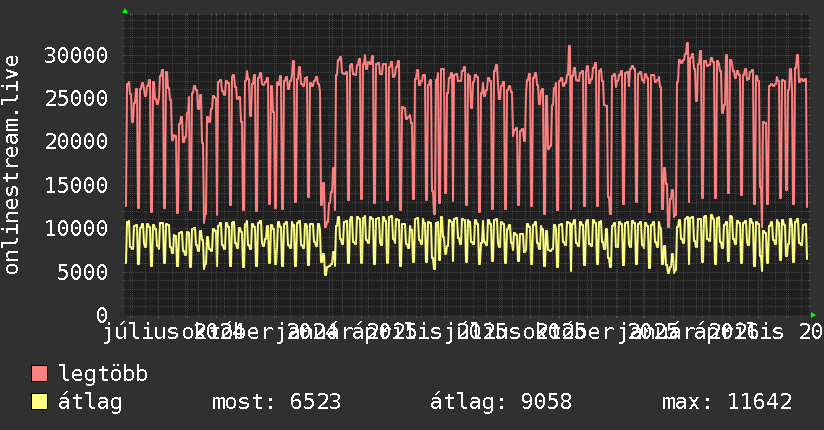Screen dimensions: 824x430
Task: Click the 15000 y-axis label
Action: [x=76, y=185]
